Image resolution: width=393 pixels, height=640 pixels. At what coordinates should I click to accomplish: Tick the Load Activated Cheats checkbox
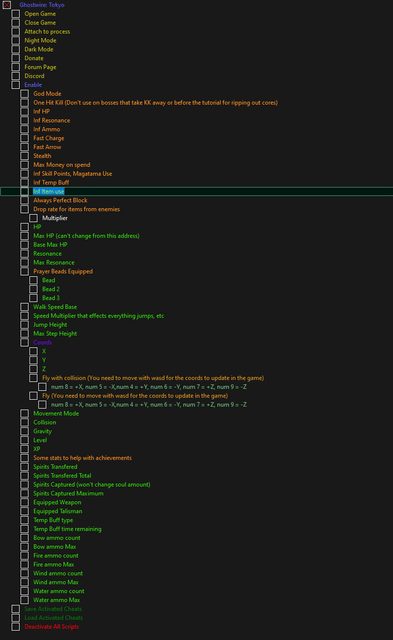pos(16,618)
